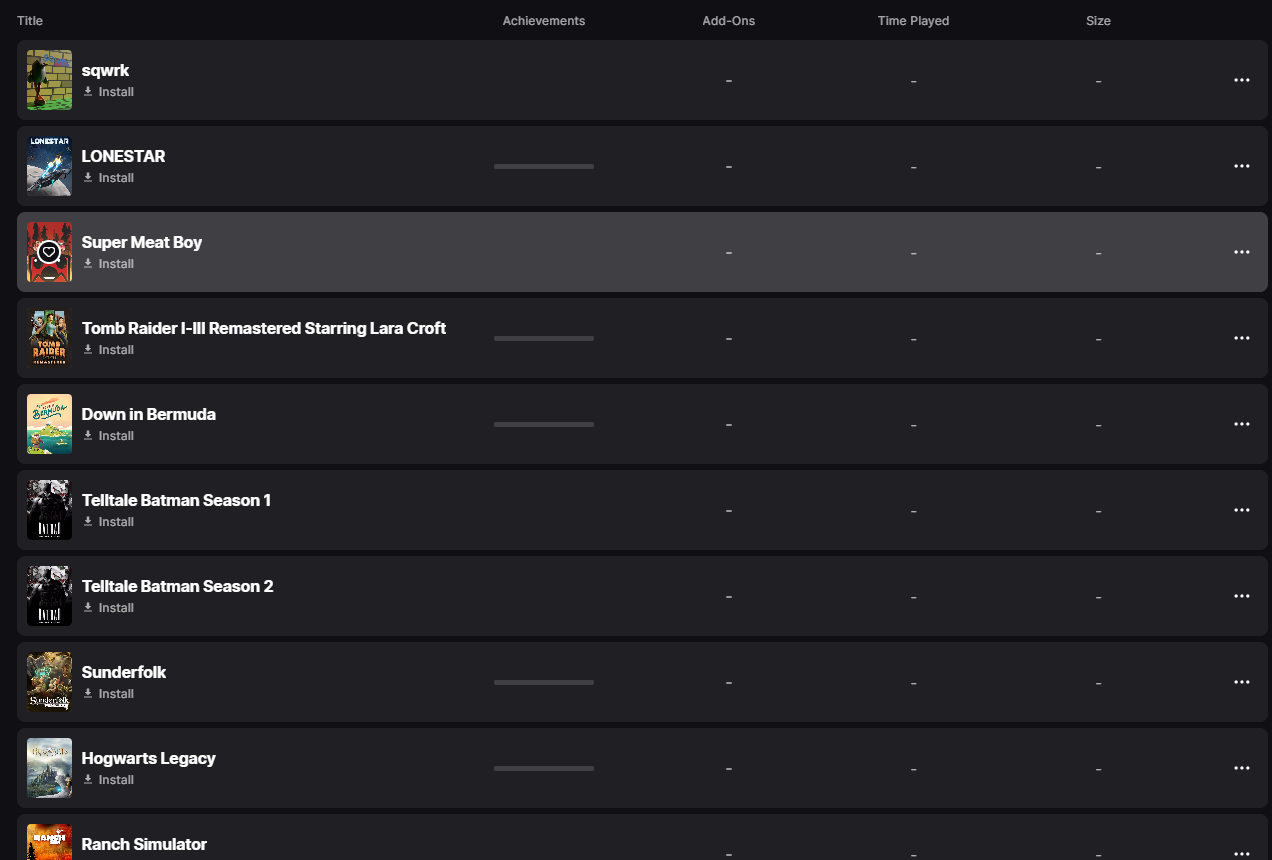This screenshot has height=860, width=1272.
Task: Open the Hogwarts Legacy cover thumbnail
Action: click(x=49, y=768)
